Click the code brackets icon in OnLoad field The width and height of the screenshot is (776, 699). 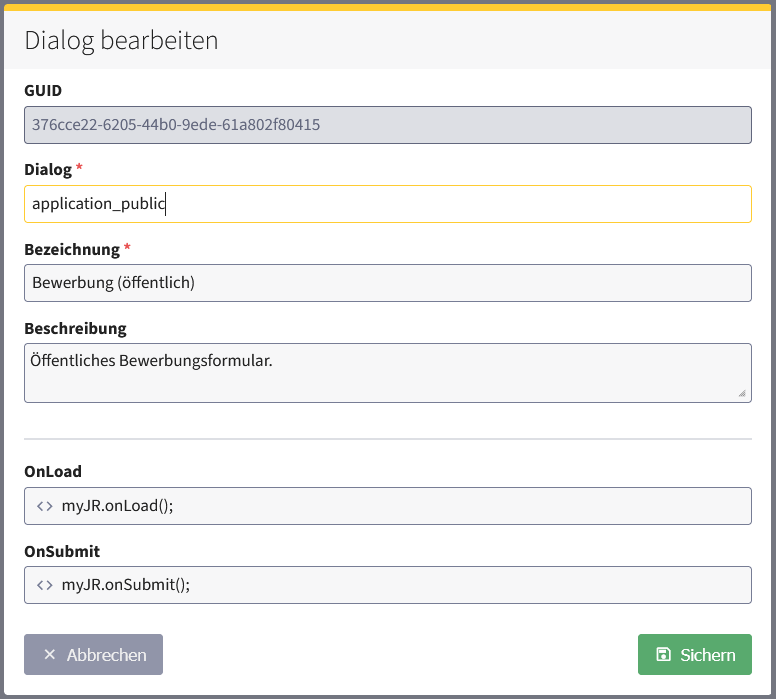click(x=45, y=506)
